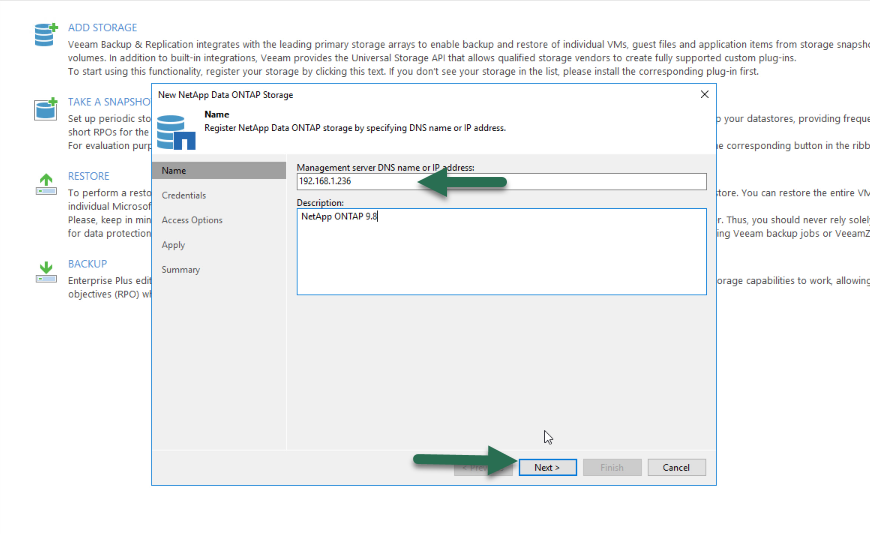Open the BACKUP link
Screen dimensions: 870x534
coord(88,264)
